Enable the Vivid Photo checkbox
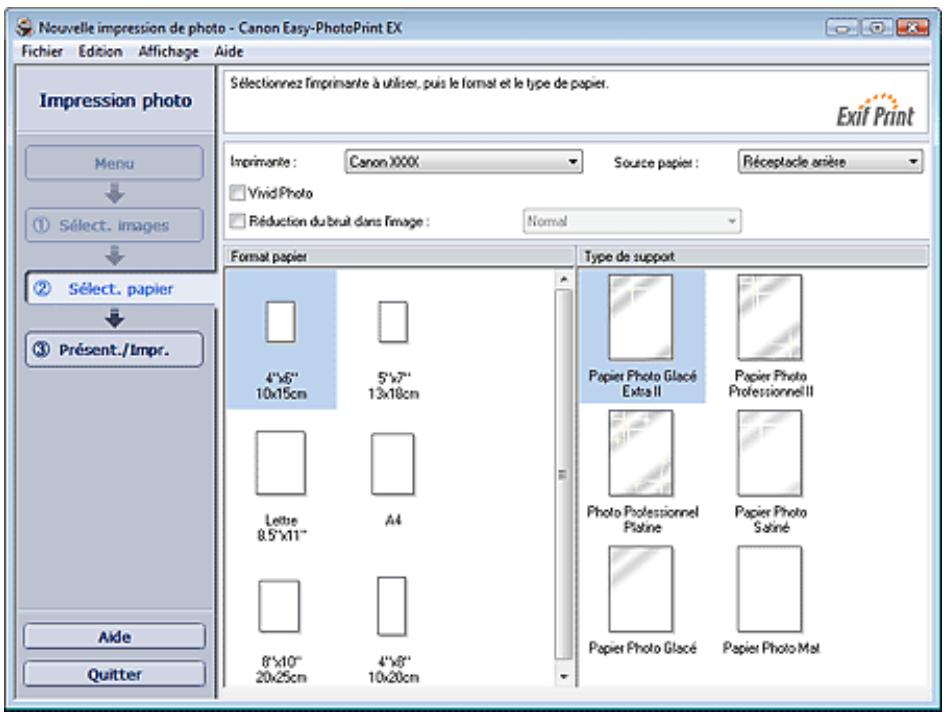Image resolution: width=945 pixels, height=712 pixels. [x=237, y=193]
